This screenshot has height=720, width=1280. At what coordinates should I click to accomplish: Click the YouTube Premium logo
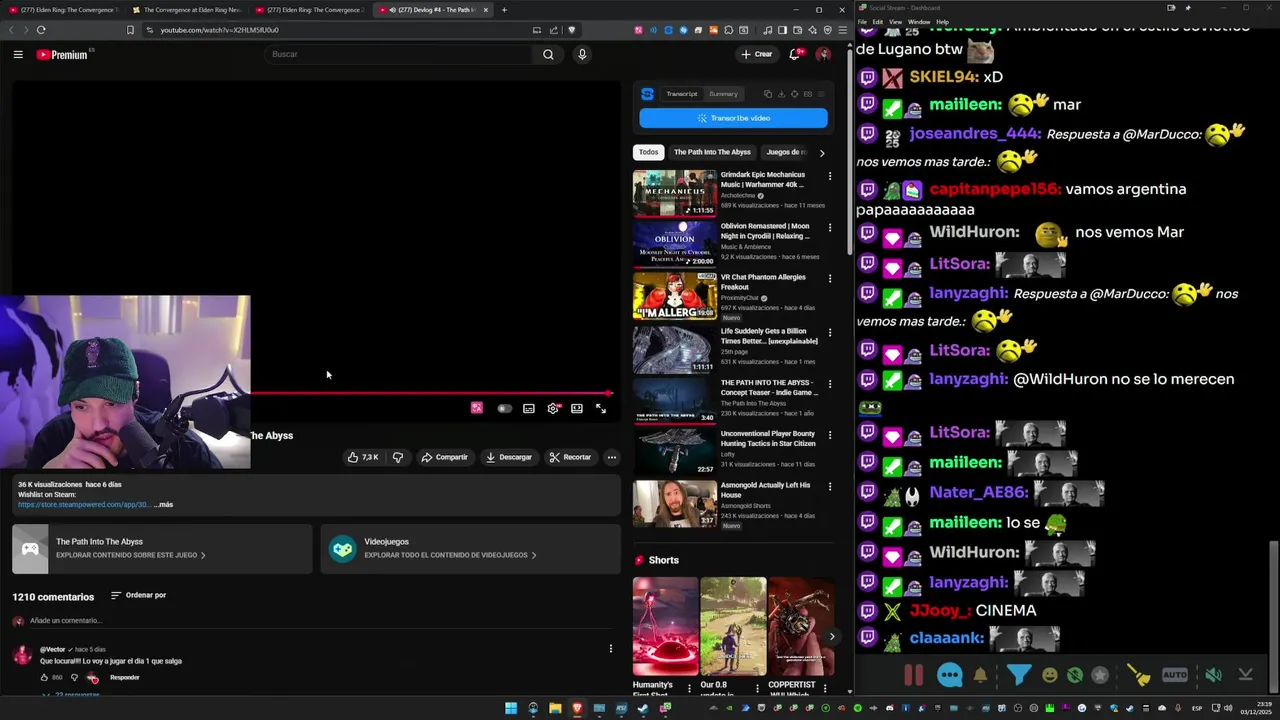[x=63, y=54]
